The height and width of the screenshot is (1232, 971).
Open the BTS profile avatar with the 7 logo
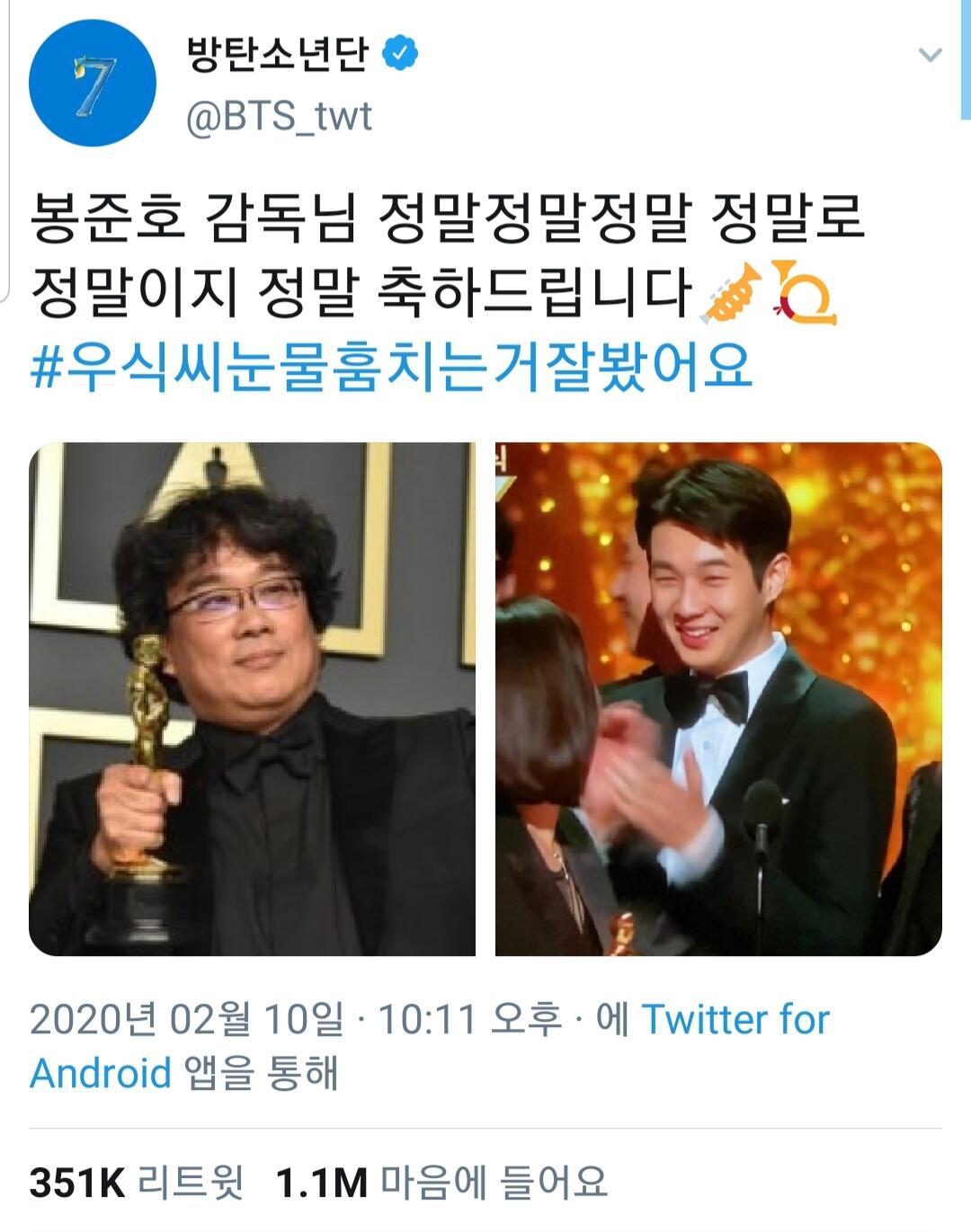point(93,83)
